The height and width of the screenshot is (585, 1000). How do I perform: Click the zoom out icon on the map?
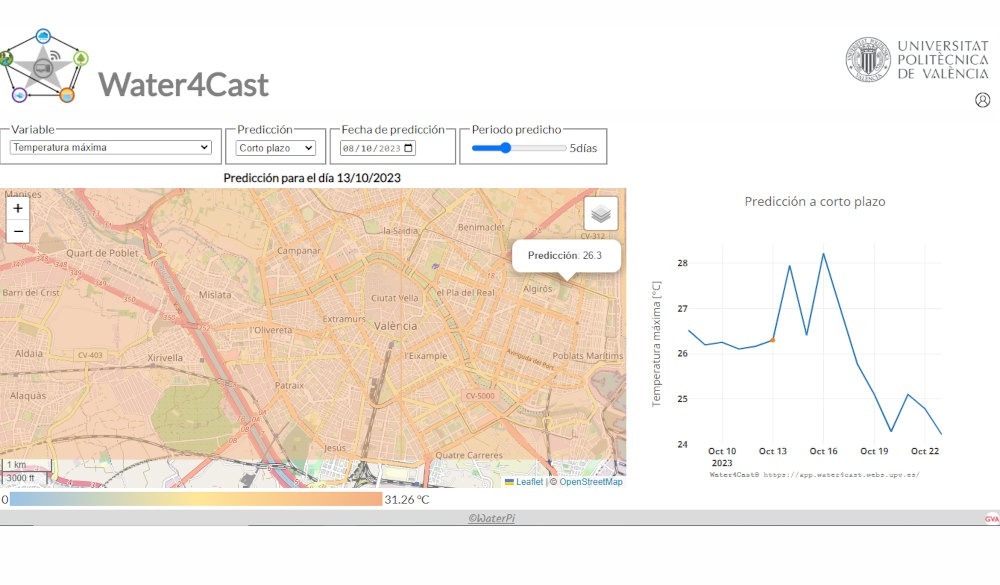pos(17,231)
